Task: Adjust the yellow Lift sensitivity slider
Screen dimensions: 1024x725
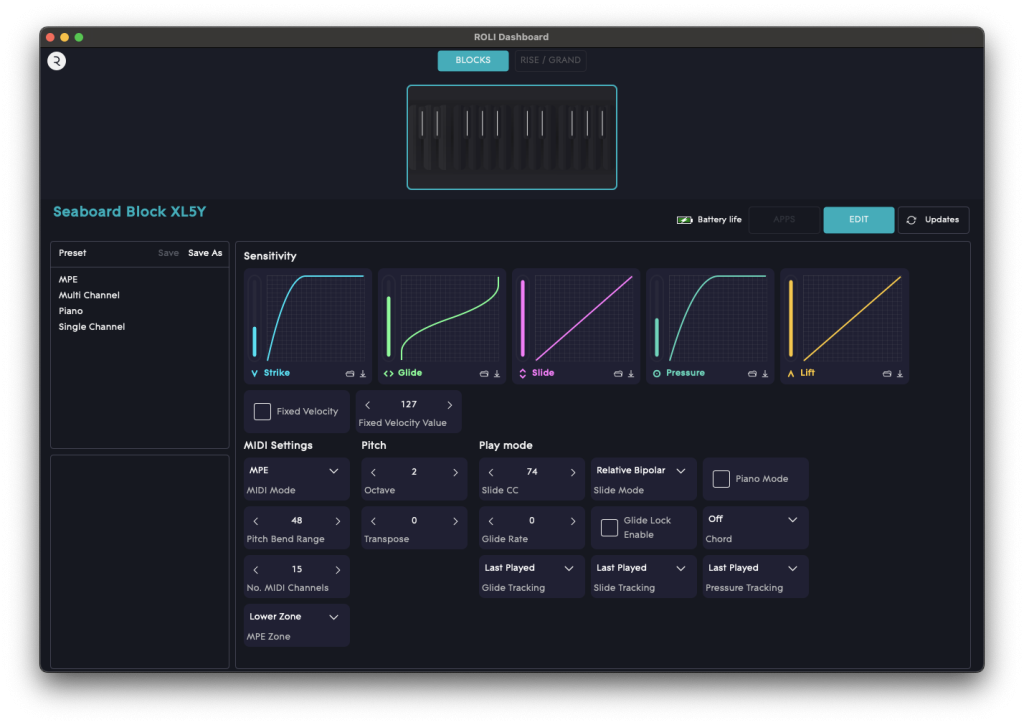Action: point(791,318)
